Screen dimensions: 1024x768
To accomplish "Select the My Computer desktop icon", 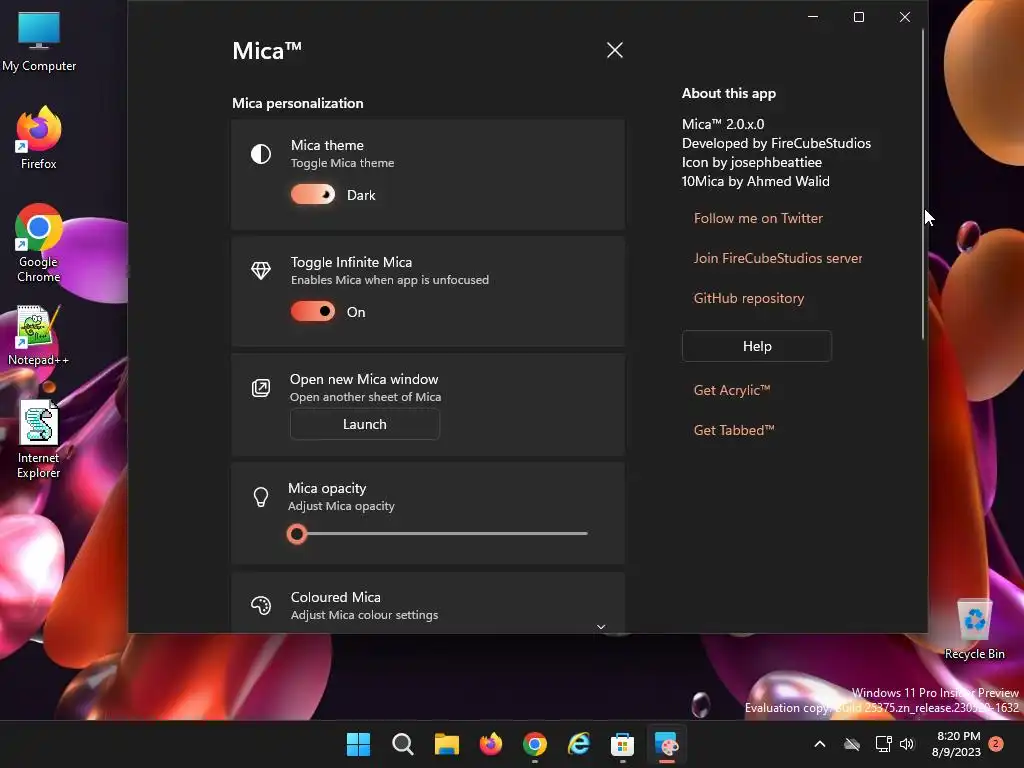I will coord(39,42).
